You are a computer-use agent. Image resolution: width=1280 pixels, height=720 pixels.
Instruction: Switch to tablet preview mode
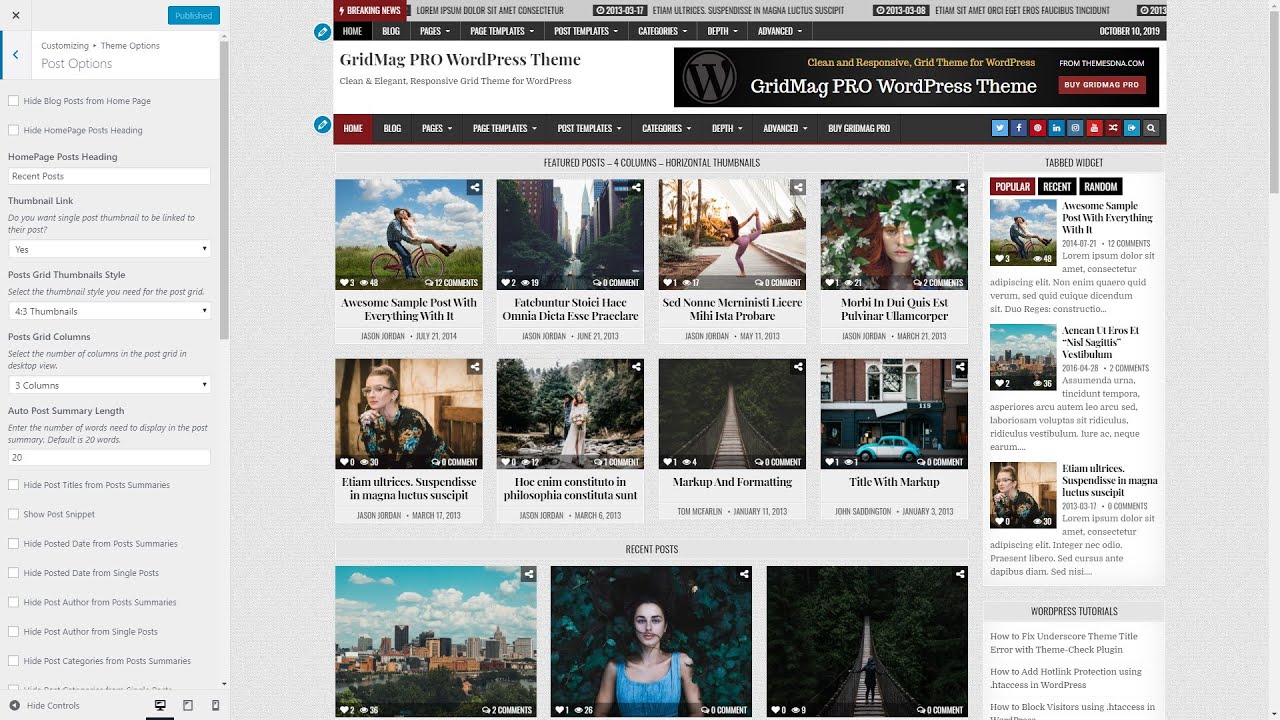(188, 705)
